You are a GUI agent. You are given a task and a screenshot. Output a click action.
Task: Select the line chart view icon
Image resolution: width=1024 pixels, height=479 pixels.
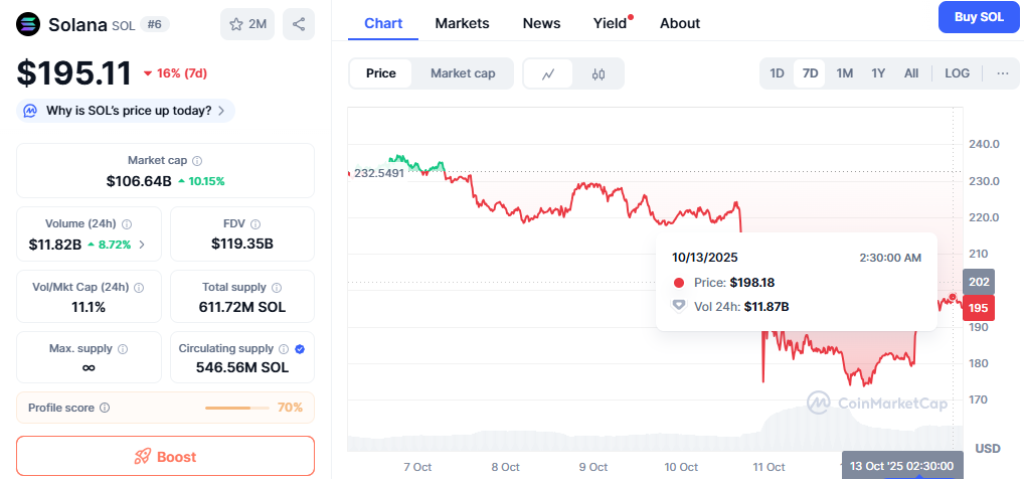click(x=549, y=73)
